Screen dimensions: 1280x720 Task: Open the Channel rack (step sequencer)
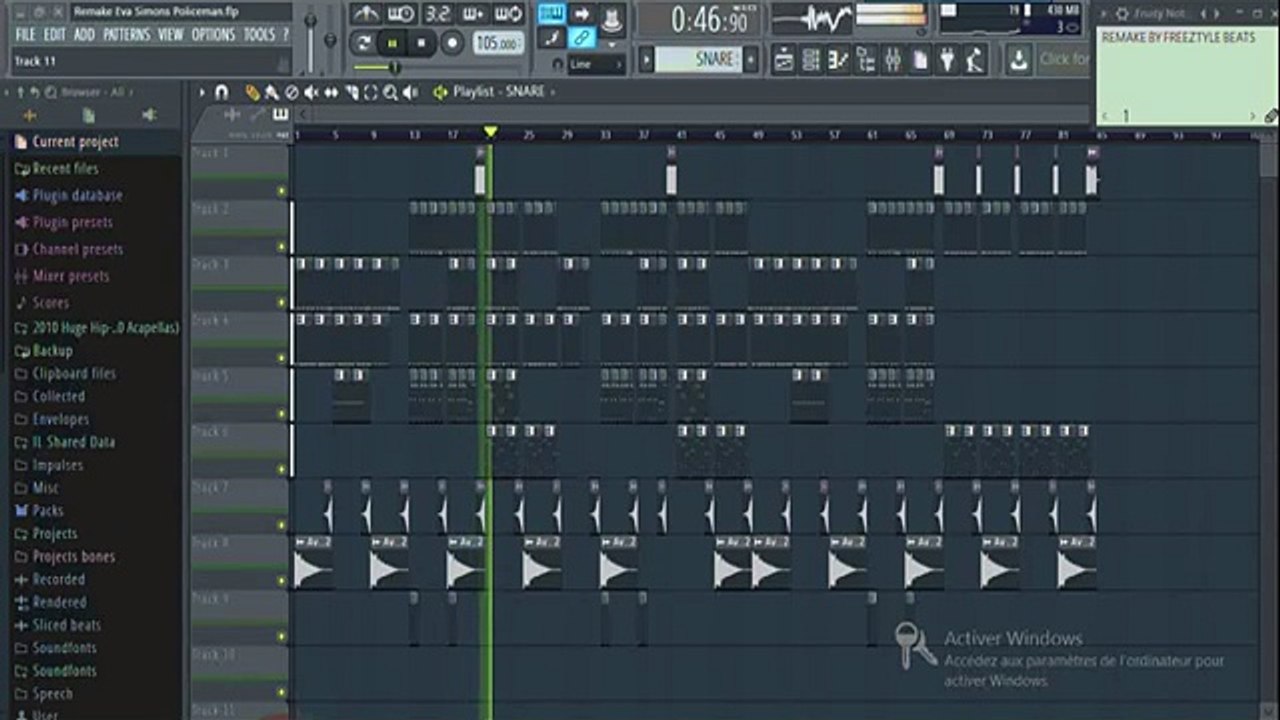[x=812, y=60]
